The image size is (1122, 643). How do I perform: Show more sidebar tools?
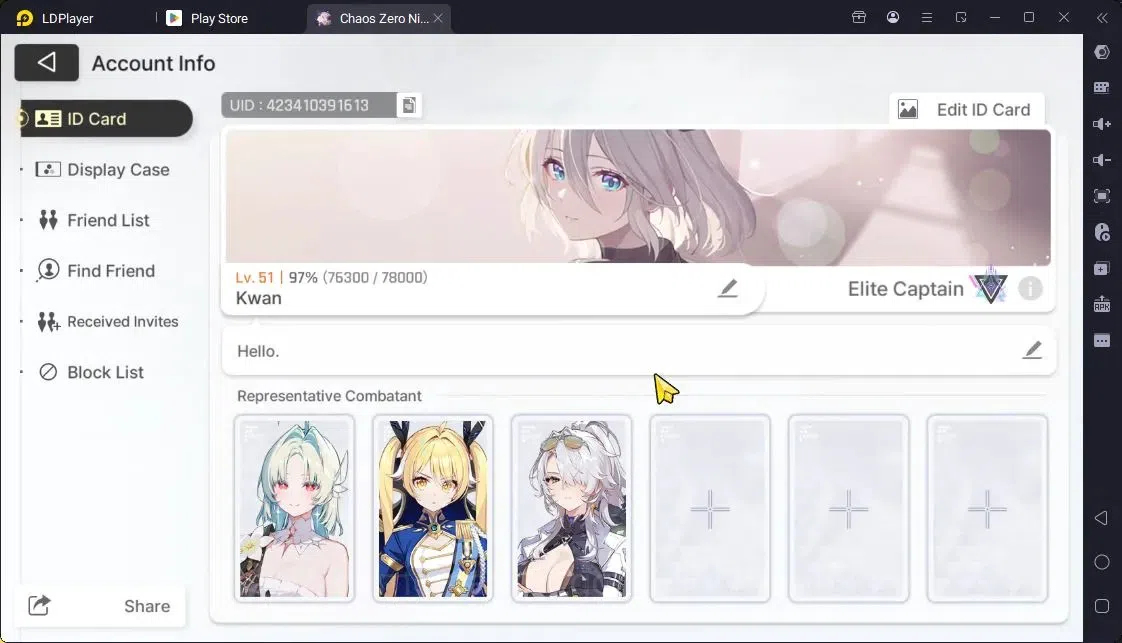(1102, 340)
